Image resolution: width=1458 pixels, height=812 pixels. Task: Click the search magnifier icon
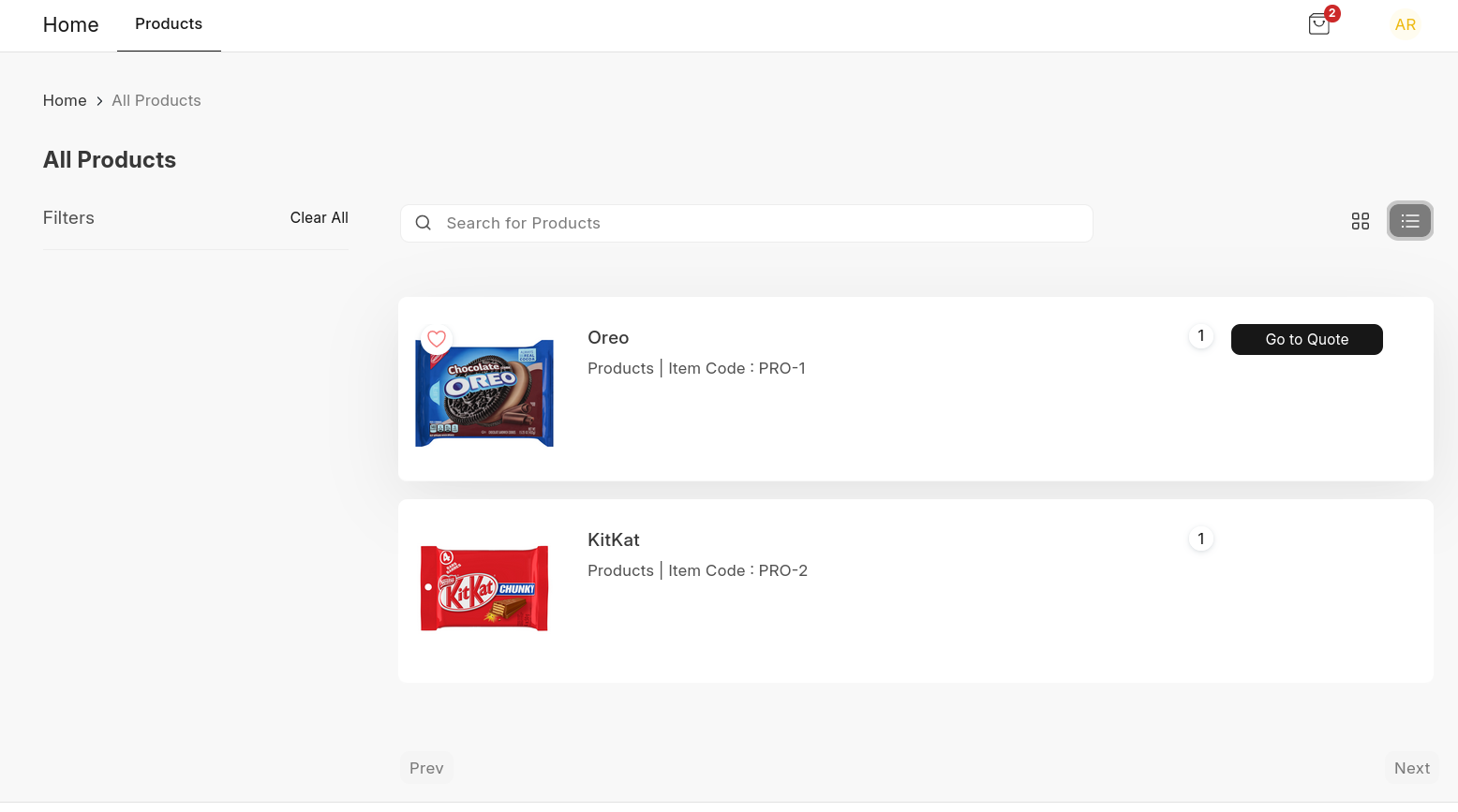(424, 223)
